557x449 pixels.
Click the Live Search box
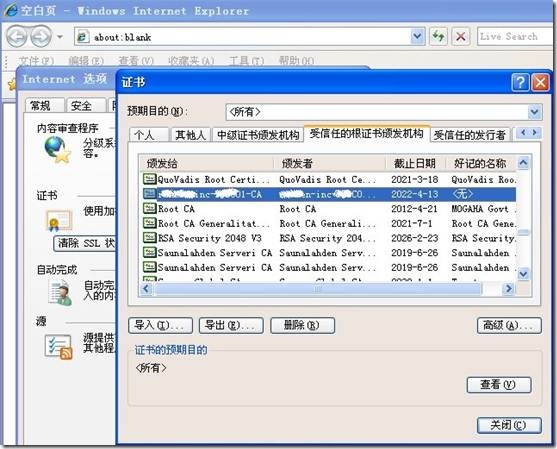515,37
